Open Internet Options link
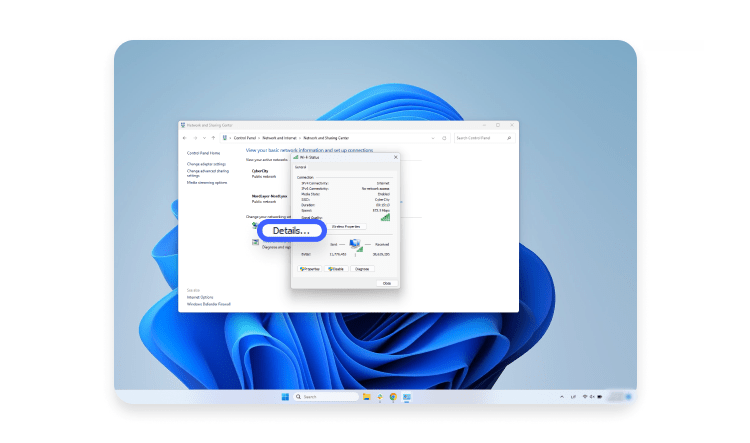Viewport: 750px width, 443px height. pyautogui.click(x=200, y=297)
